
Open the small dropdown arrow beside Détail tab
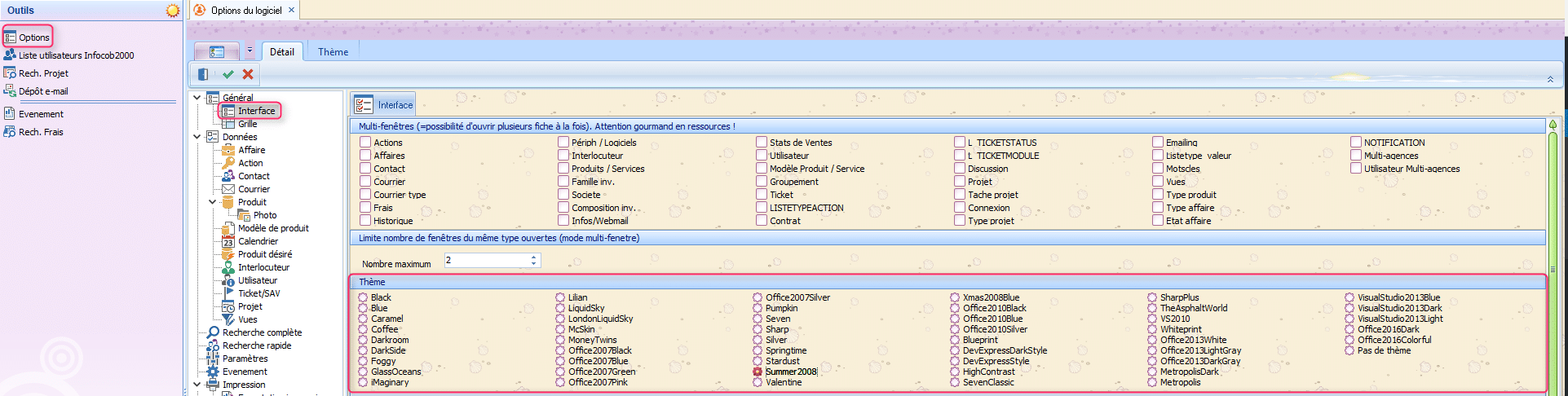point(250,51)
